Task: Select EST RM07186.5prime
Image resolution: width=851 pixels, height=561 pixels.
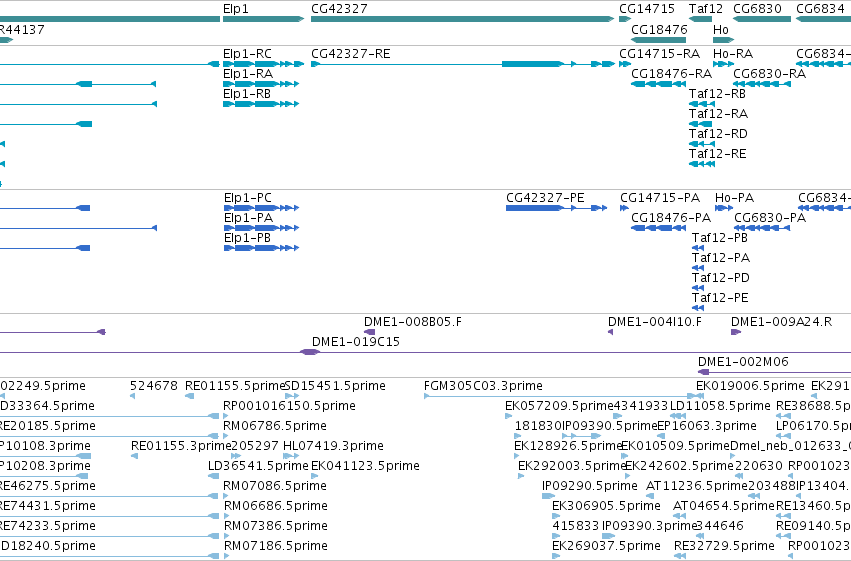Action: [226, 556]
